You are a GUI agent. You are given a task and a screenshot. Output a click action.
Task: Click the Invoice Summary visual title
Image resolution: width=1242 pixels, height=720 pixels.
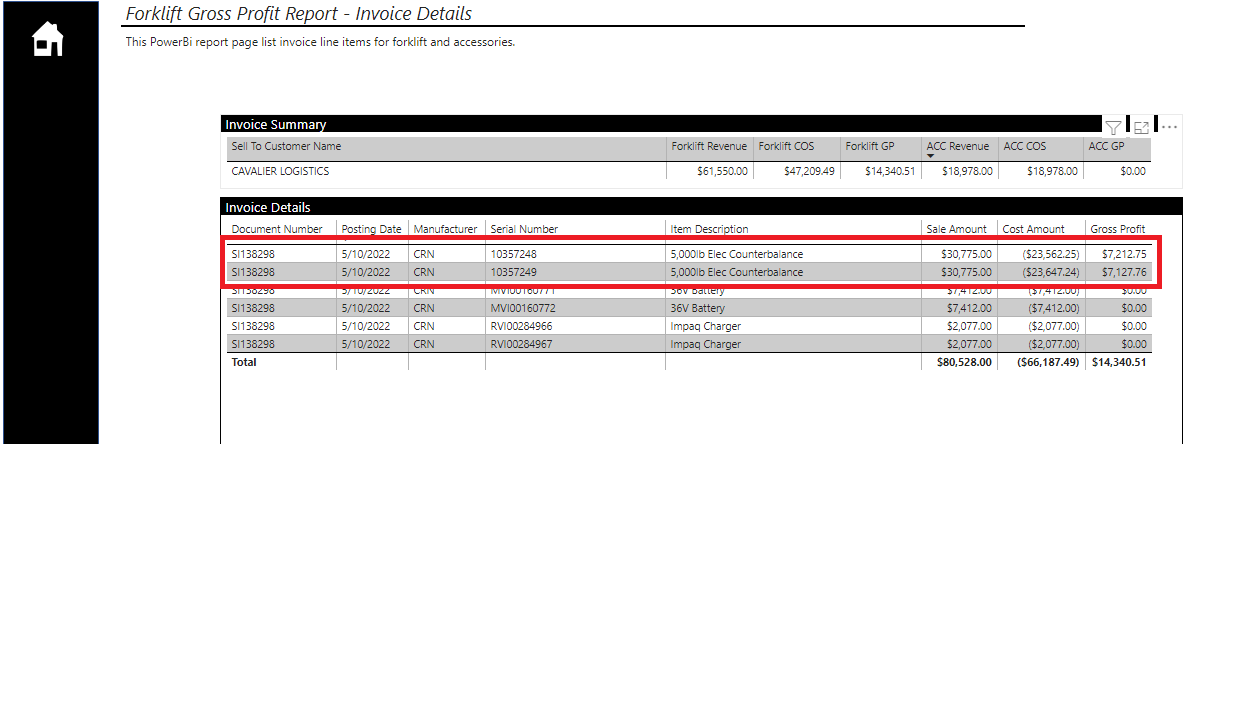click(276, 125)
